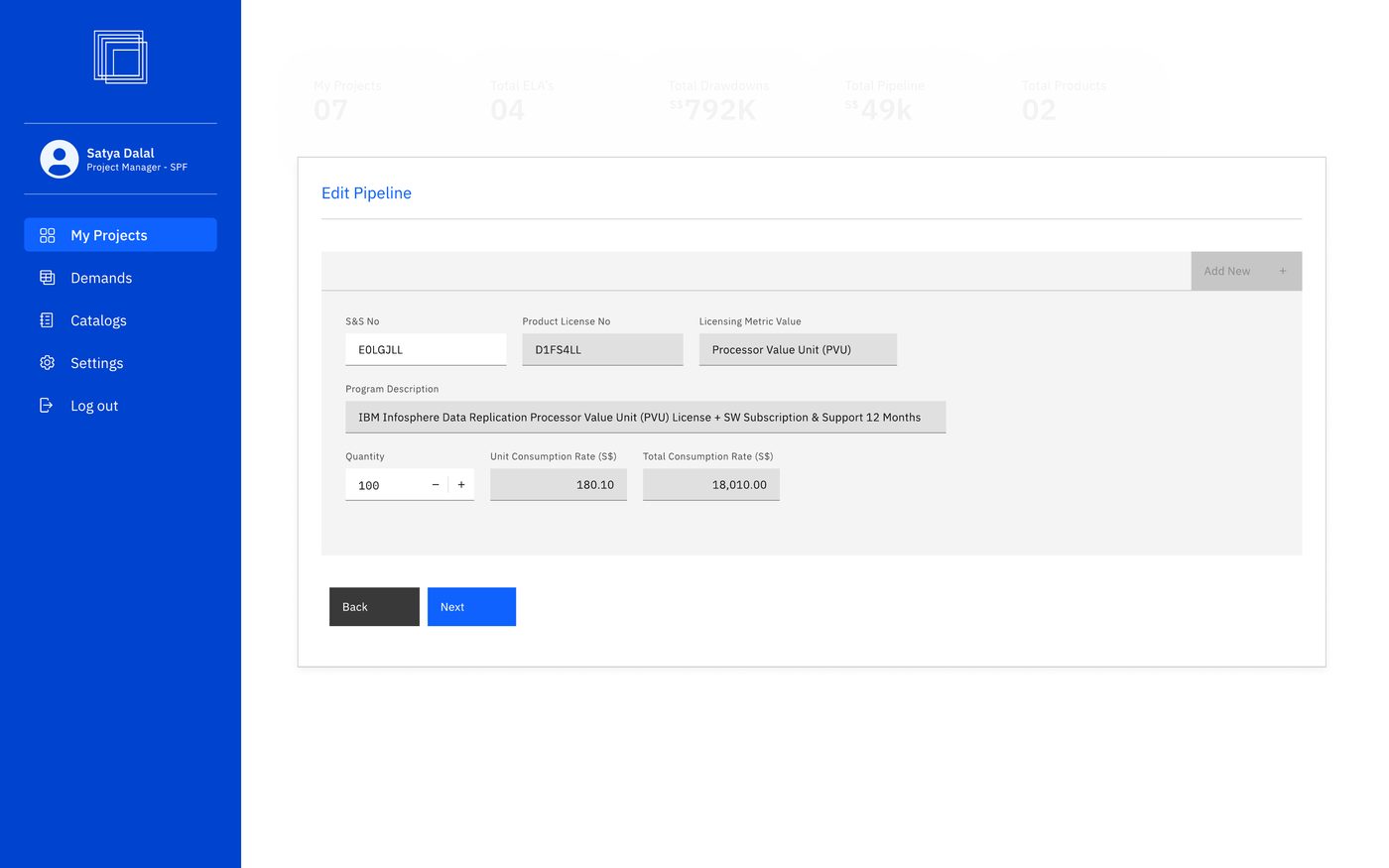Click the My Projects grid icon
Image resolution: width=1389 pixels, height=868 pixels.
point(47,235)
